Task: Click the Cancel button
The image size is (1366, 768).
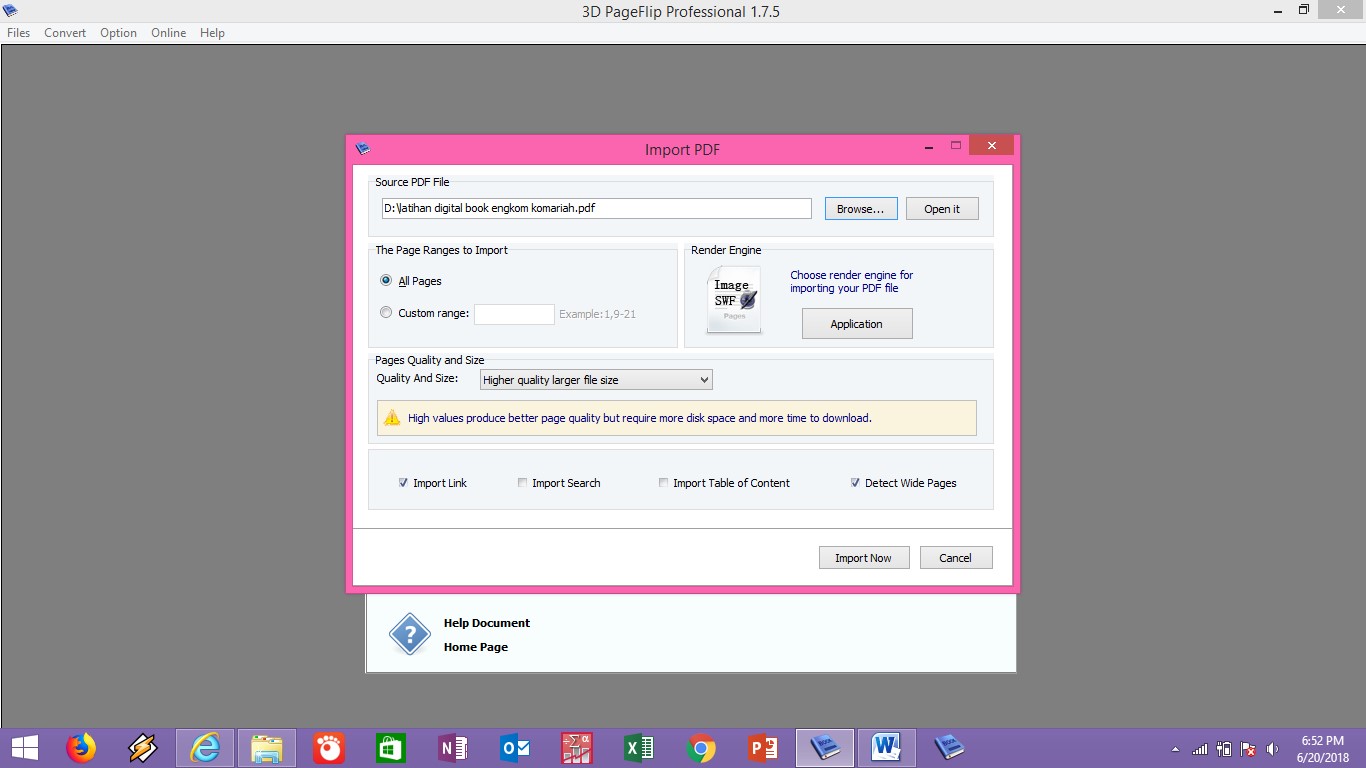Action: tap(955, 558)
